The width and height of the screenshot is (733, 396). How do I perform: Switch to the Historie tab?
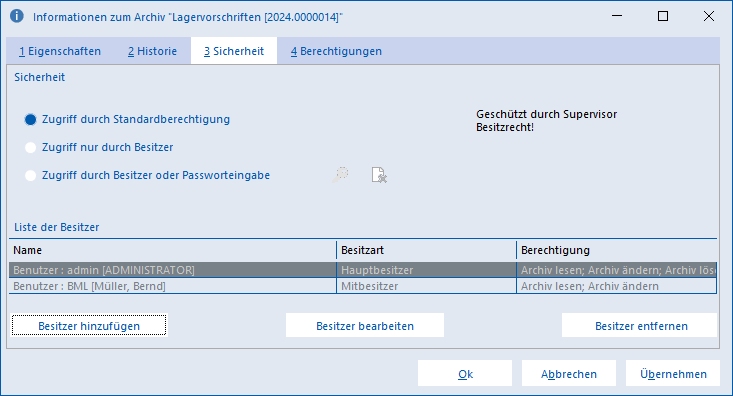click(152, 51)
